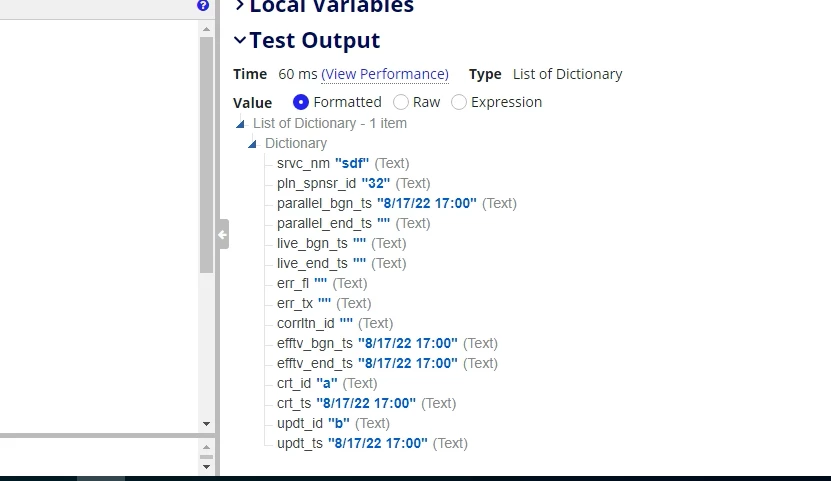
Task: Collapse the Dictionary tree node
Action: (252, 144)
